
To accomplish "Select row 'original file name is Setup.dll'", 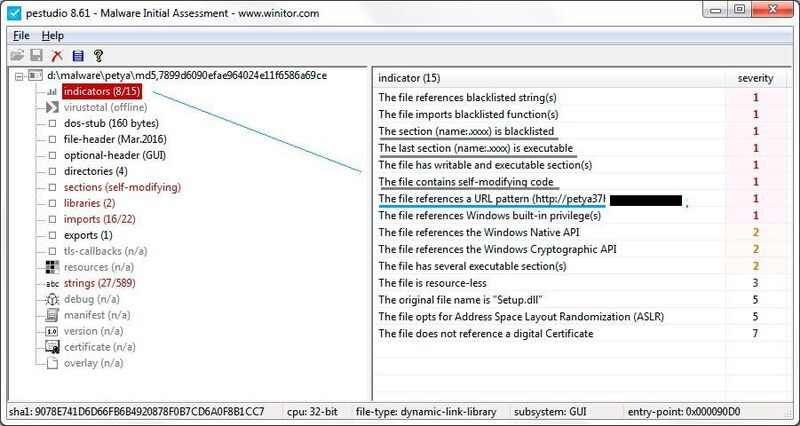I will (x=580, y=299).
